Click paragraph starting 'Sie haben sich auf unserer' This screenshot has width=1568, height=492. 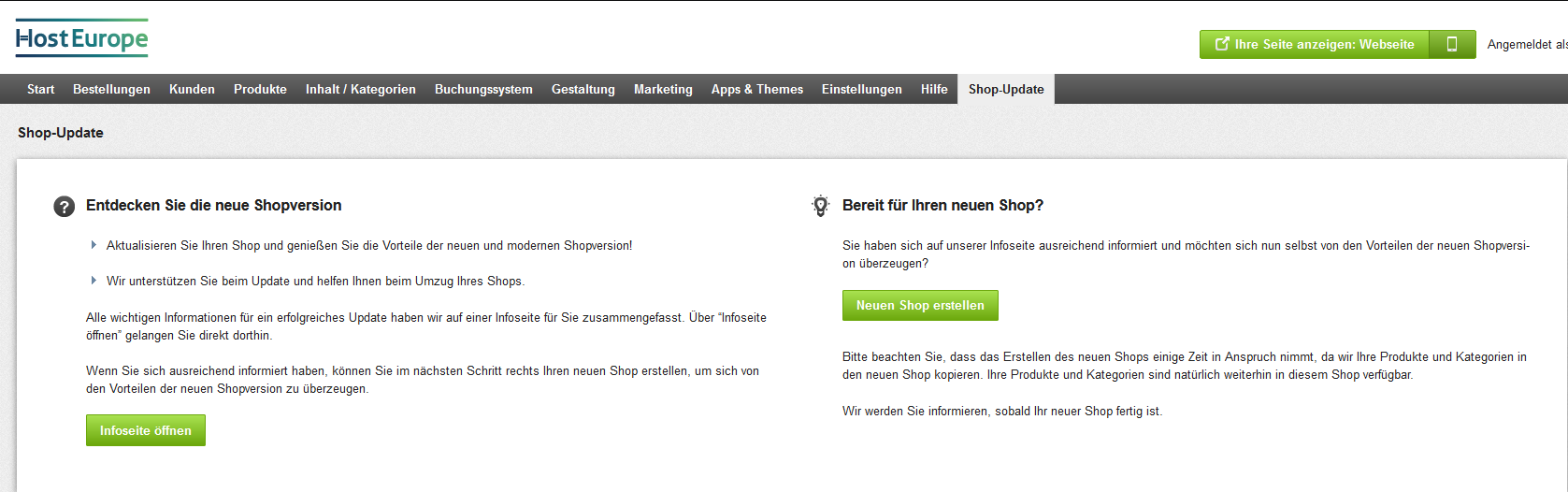point(1186,254)
